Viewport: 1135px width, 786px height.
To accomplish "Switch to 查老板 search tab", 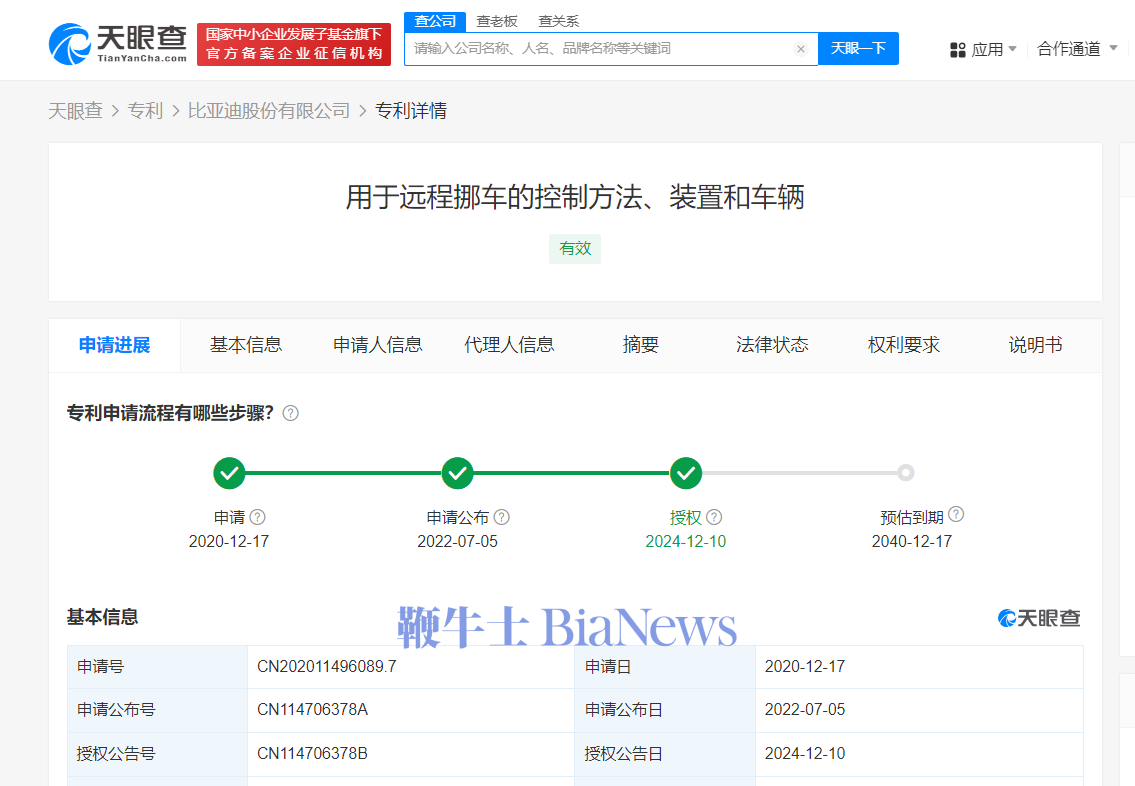I will (x=497, y=21).
